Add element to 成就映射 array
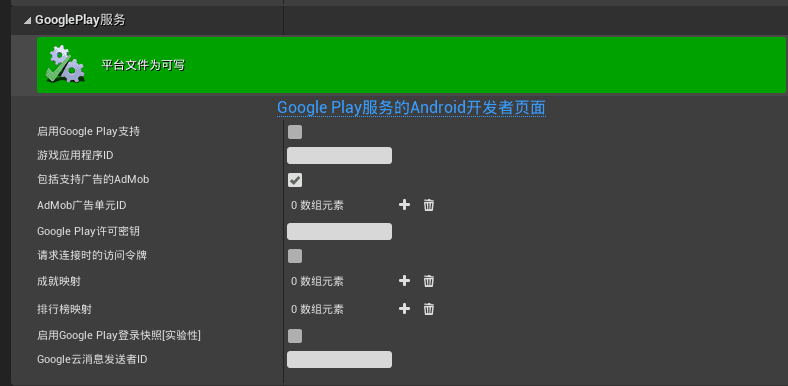Image resolution: width=788 pixels, height=386 pixels. [404, 281]
